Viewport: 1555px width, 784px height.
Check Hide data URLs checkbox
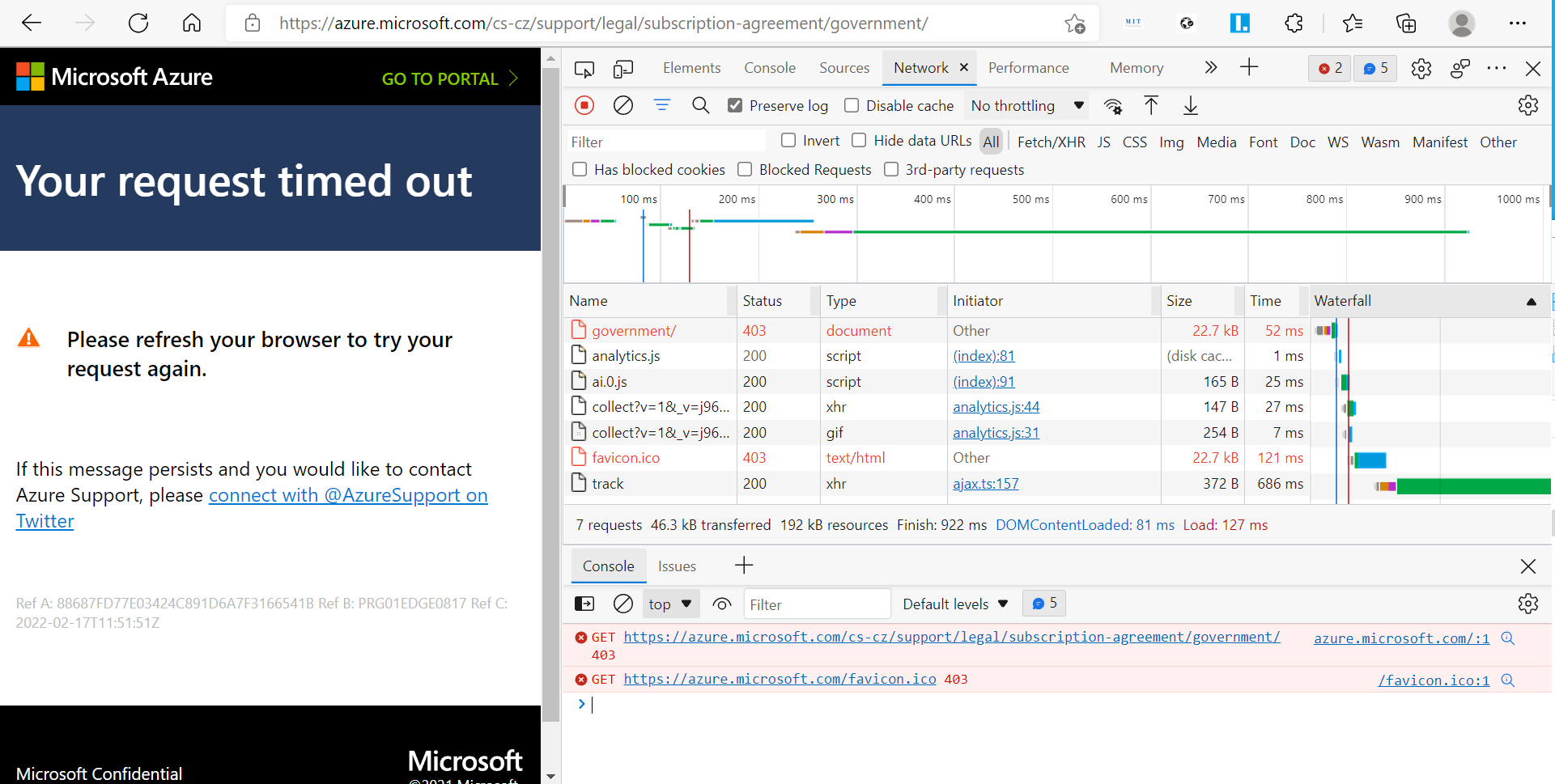click(x=859, y=140)
